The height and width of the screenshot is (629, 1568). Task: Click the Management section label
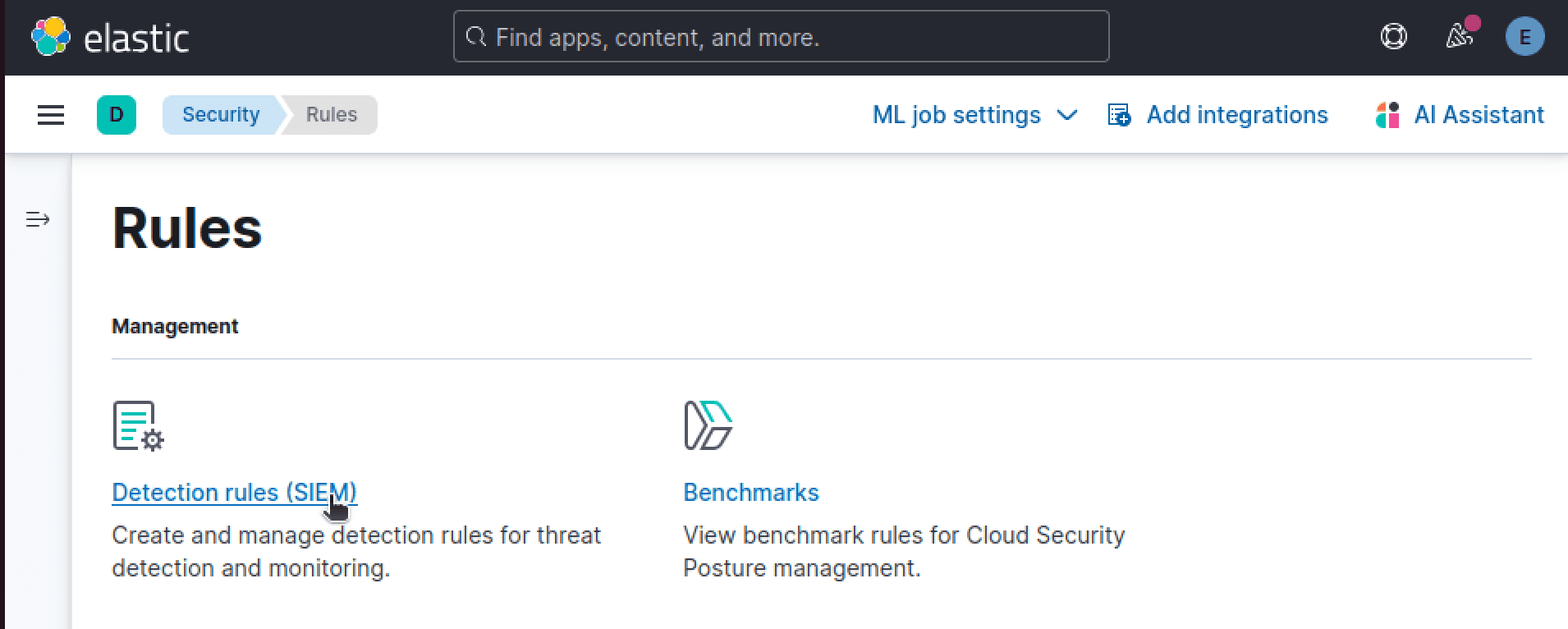point(175,326)
